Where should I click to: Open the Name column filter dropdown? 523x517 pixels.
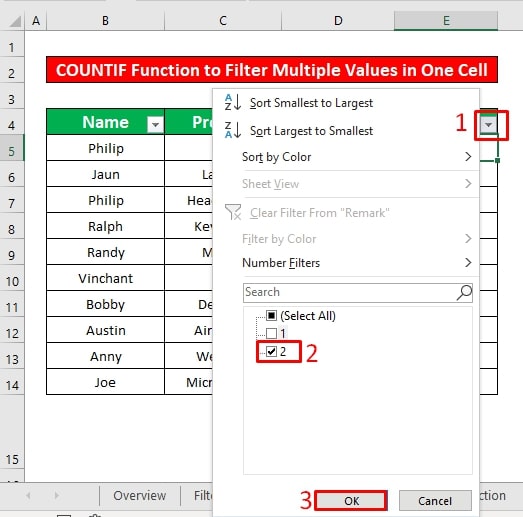coord(155,125)
